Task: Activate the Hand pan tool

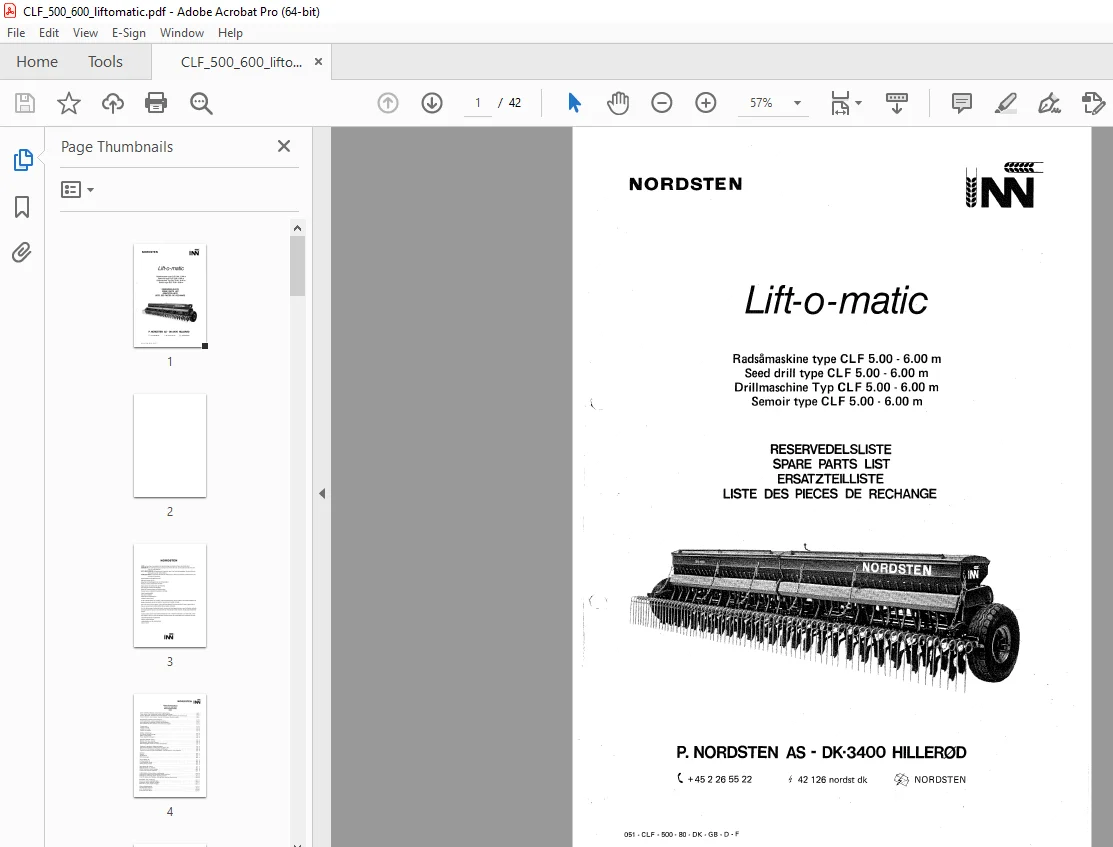Action: [x=618, y=103]
